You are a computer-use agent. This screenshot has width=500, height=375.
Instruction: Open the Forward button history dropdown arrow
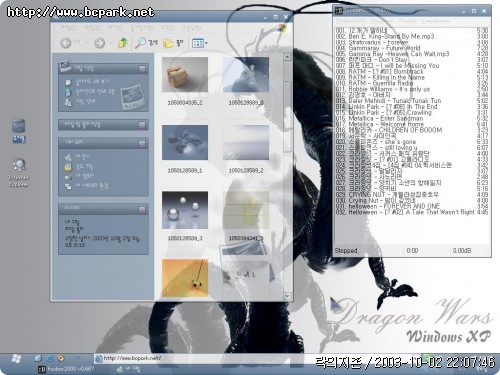(x=111, y=43)
